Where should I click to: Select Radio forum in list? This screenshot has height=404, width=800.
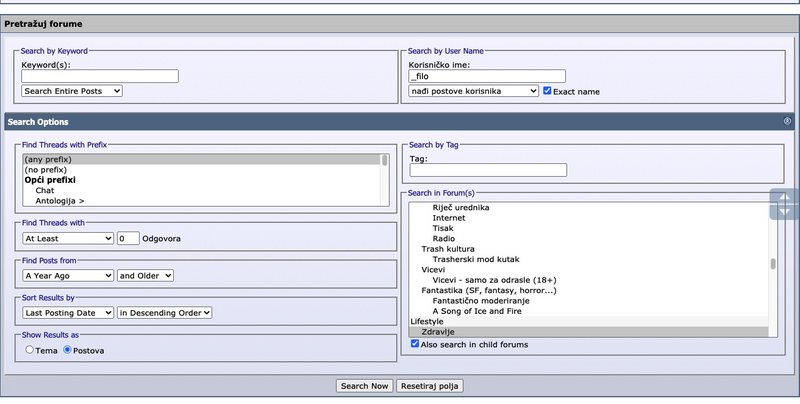click(x=589, y=238)
